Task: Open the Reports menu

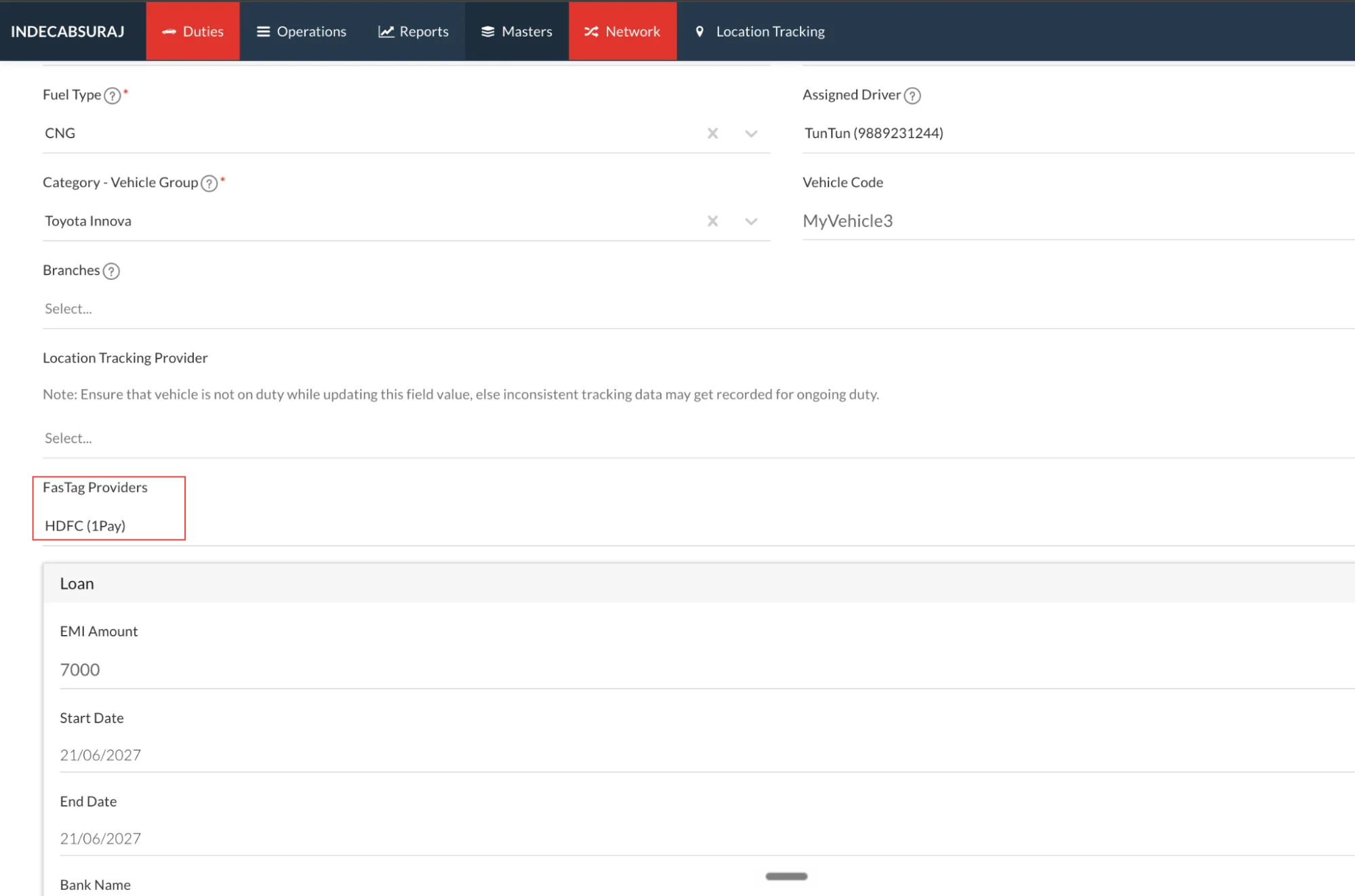Action: click(413, 31)
